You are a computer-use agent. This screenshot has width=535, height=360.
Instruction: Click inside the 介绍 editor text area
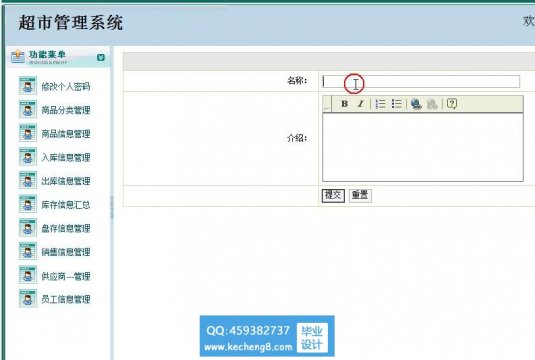pos(423,147)
